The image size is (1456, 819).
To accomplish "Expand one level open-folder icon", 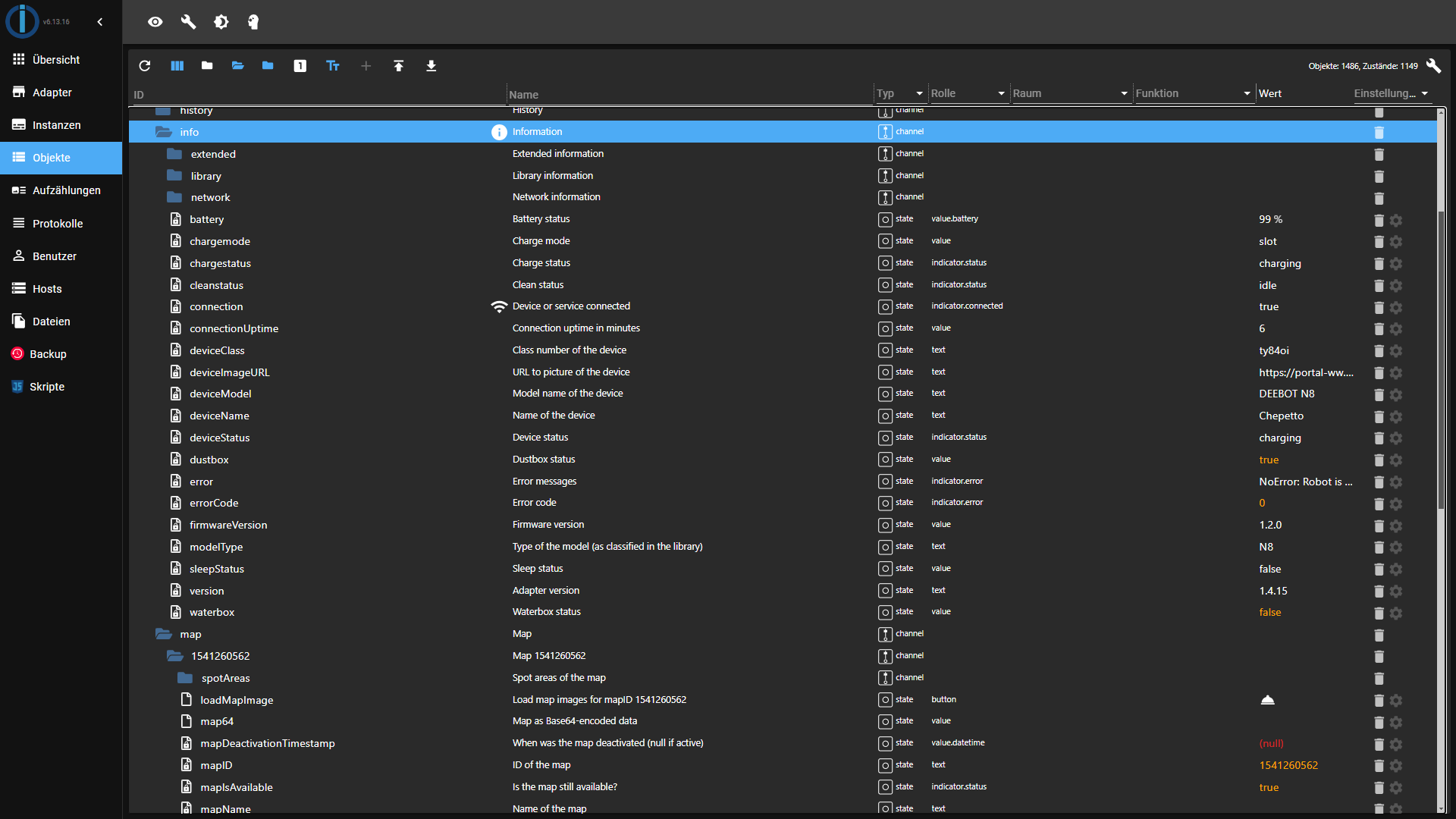I will 237,66.
